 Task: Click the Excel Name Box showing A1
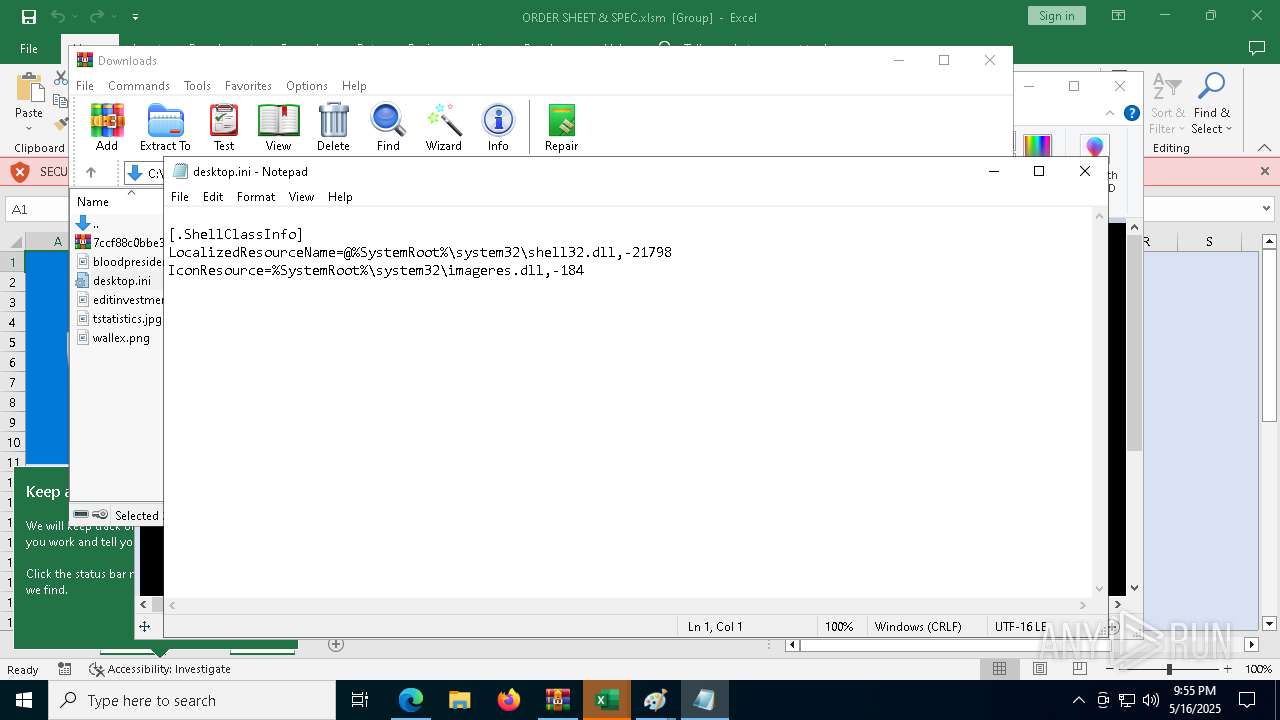click(x=36, y=209)
